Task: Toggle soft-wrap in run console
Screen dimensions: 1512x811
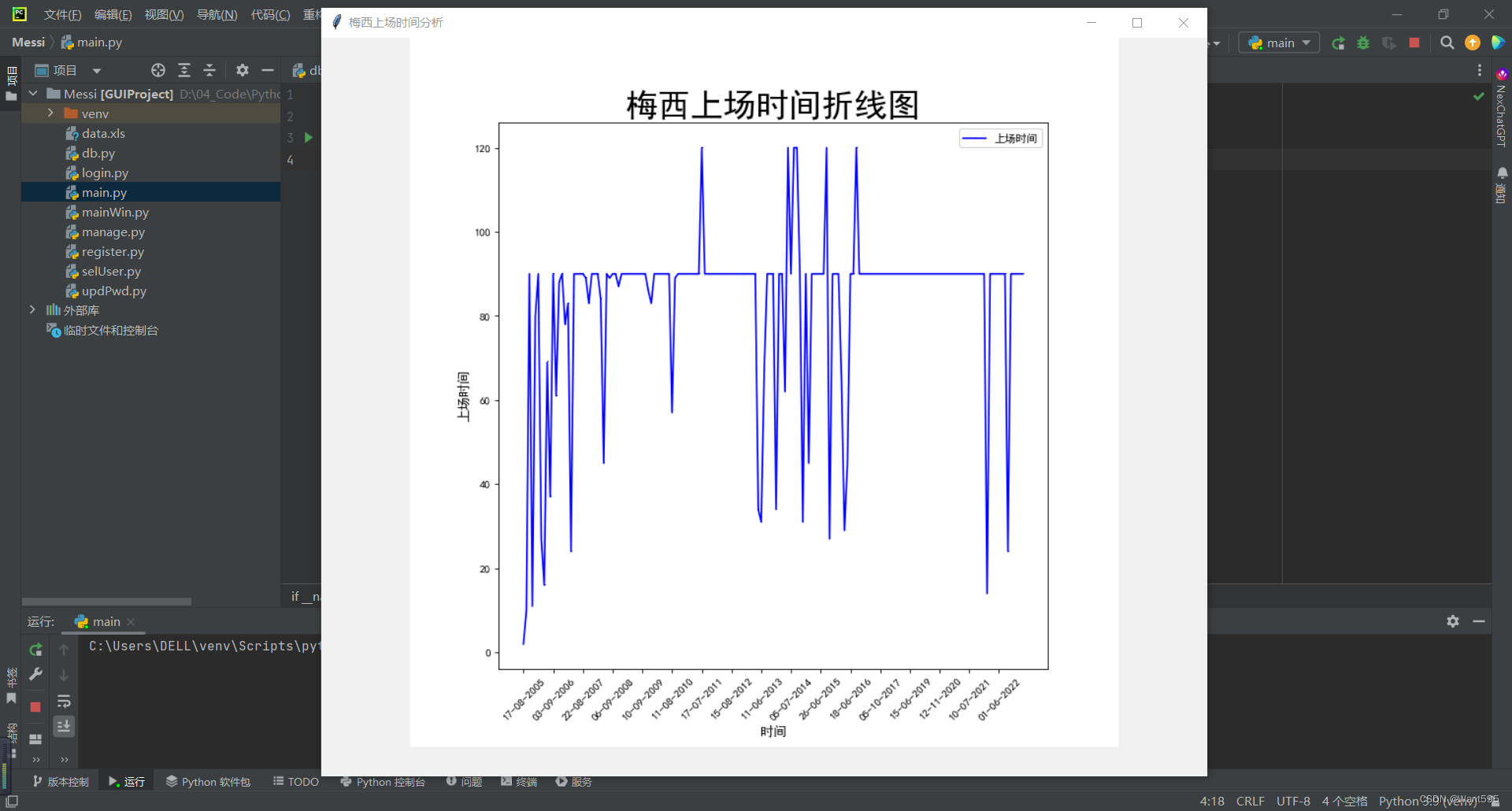Action: pos(64,701)
